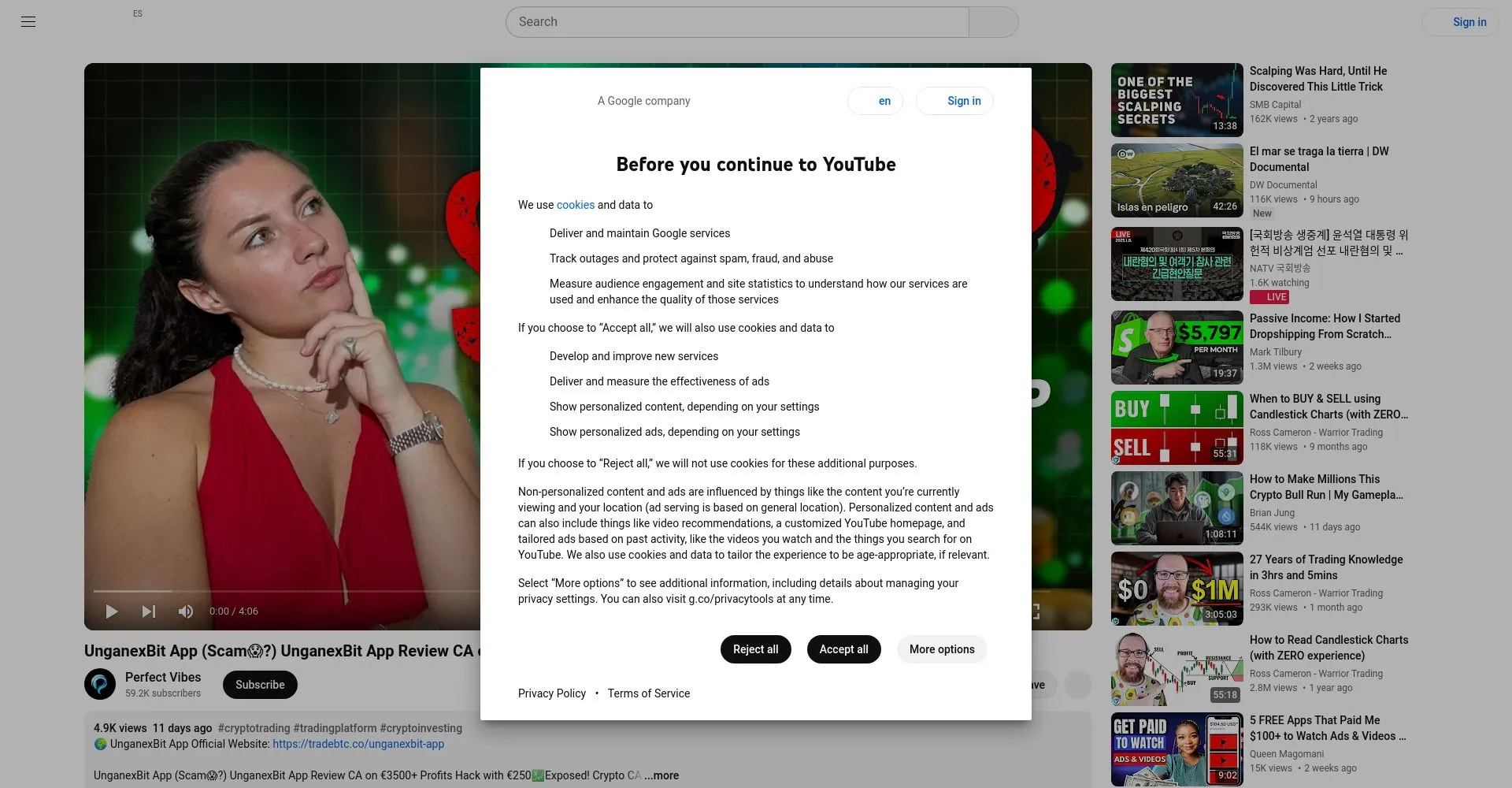1512x788 pixels.
Task: Open the BUY SELL candlestick thumbnail
Action: pyautogui.click(x=1177, y=428)
